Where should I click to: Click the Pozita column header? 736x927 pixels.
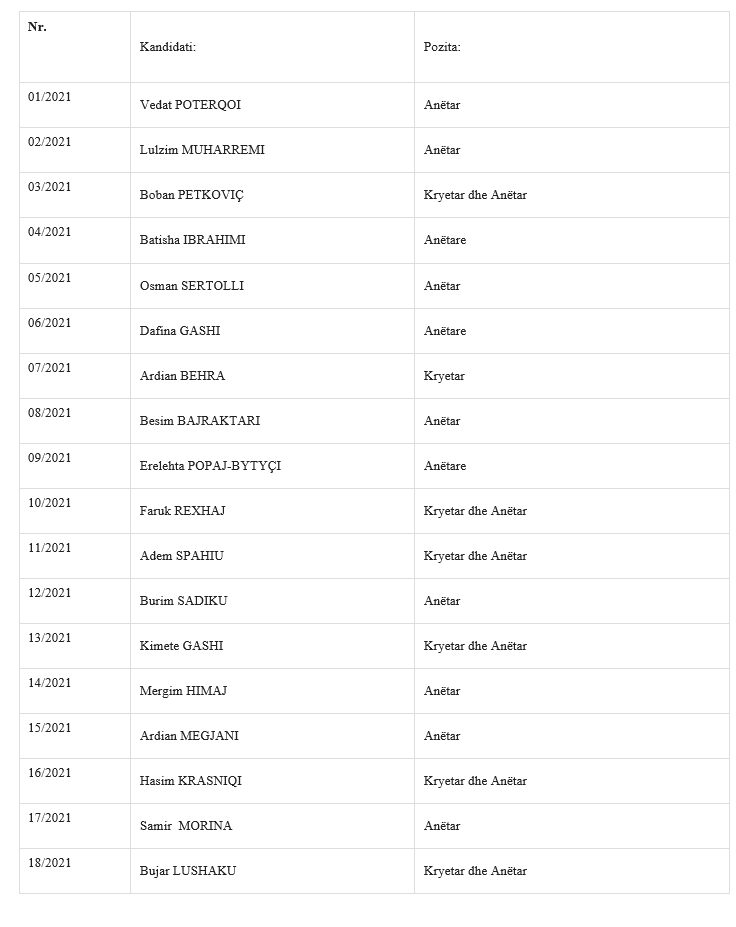click(442, 47)
